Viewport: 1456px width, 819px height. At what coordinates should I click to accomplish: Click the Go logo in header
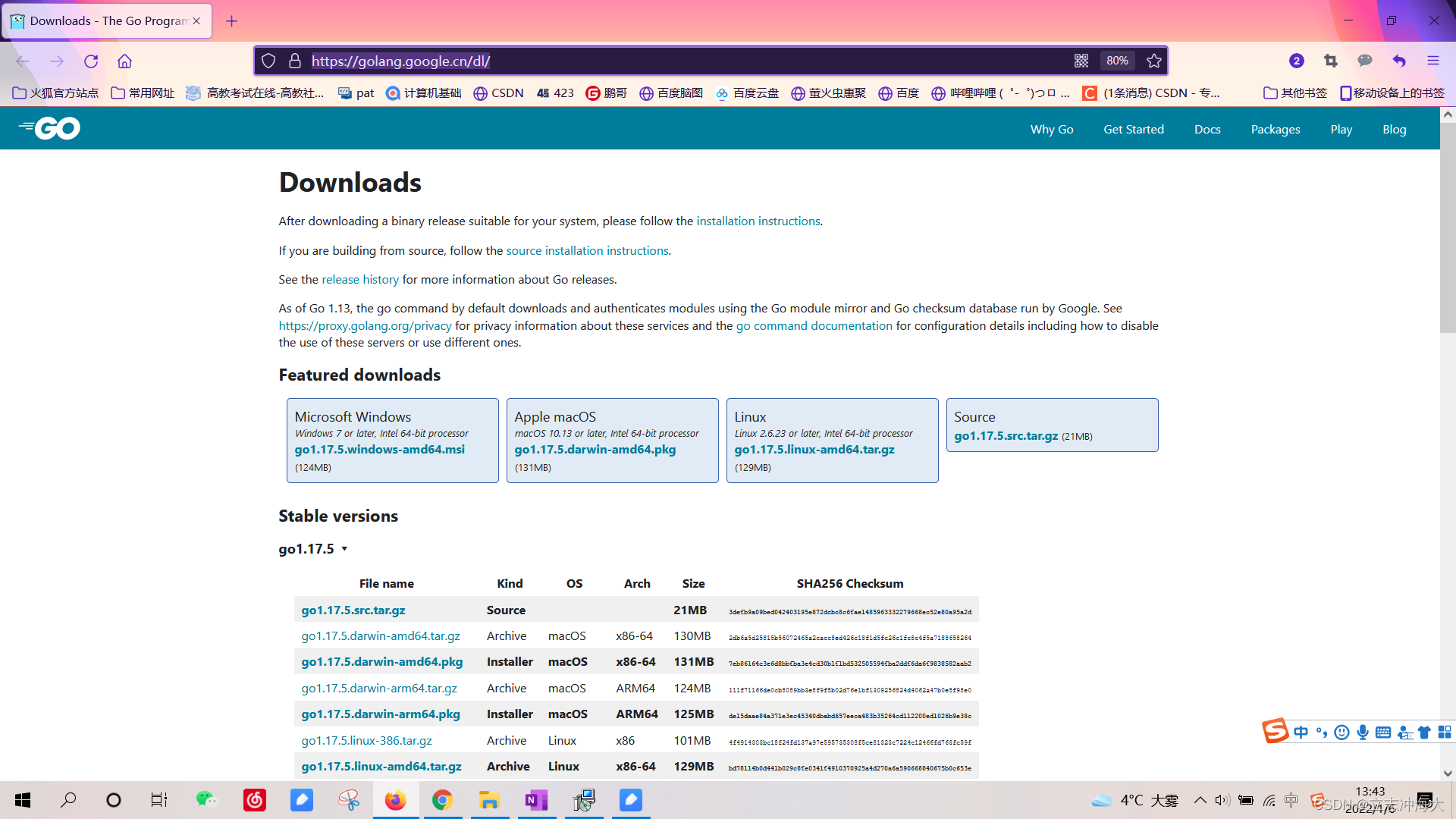pyautogui.click(x=50, y=128)
